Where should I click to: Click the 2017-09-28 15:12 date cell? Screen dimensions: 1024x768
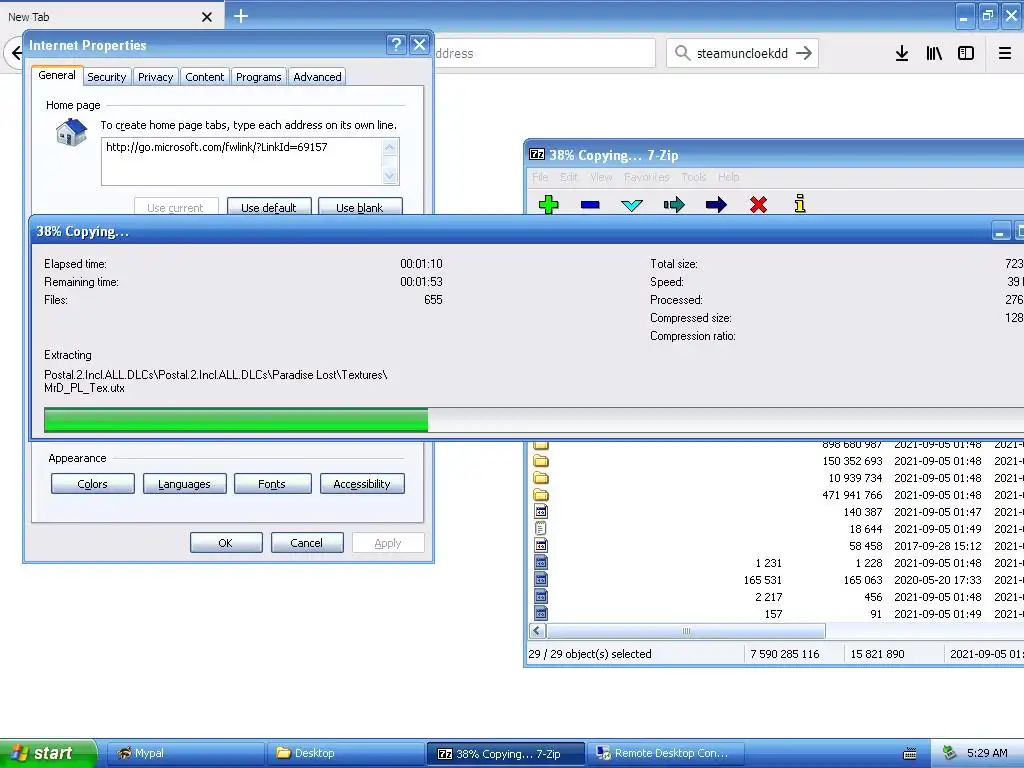[x=937, y=546]
